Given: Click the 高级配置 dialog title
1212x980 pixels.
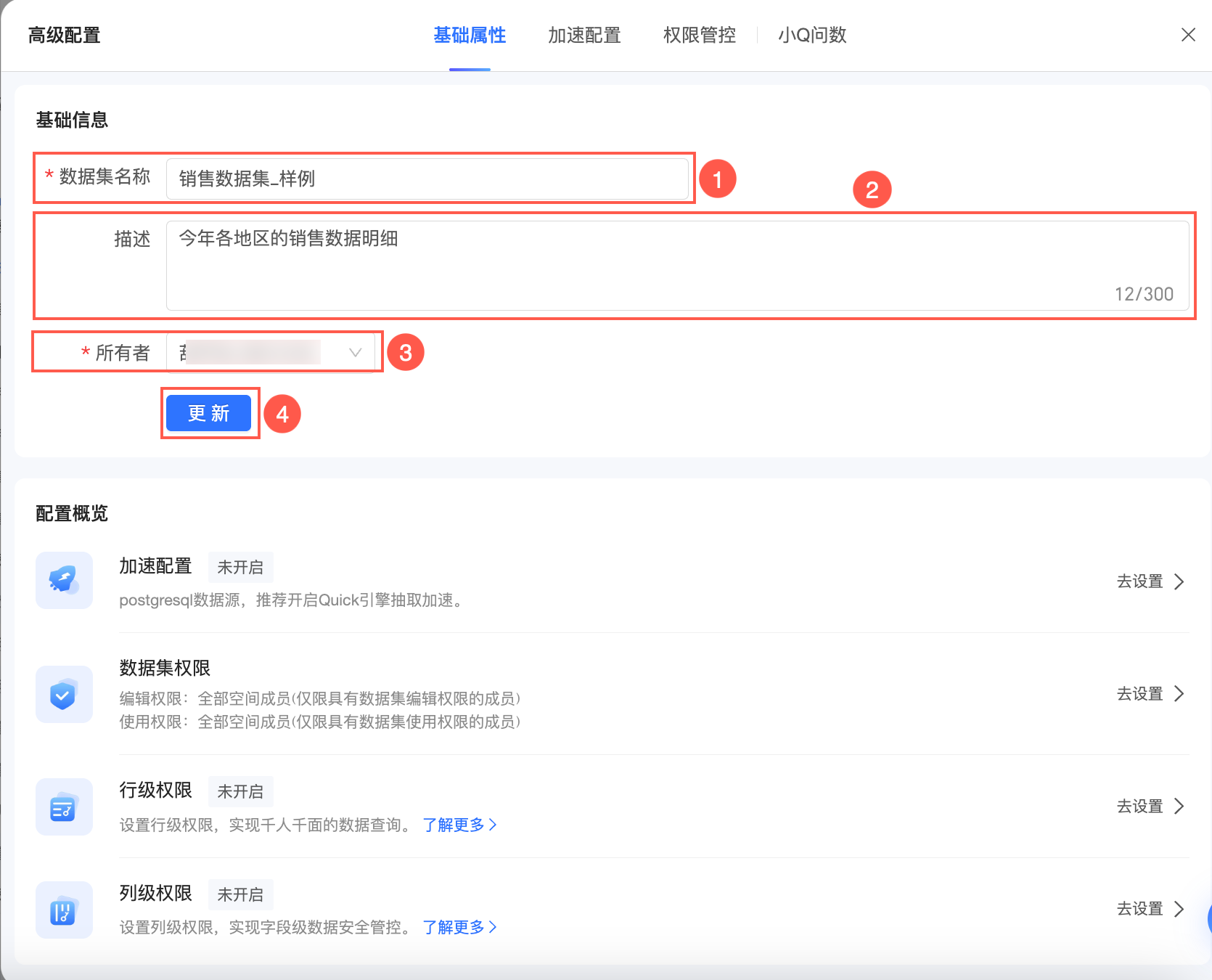Looking at the screenshot, I should pos(64,35).
